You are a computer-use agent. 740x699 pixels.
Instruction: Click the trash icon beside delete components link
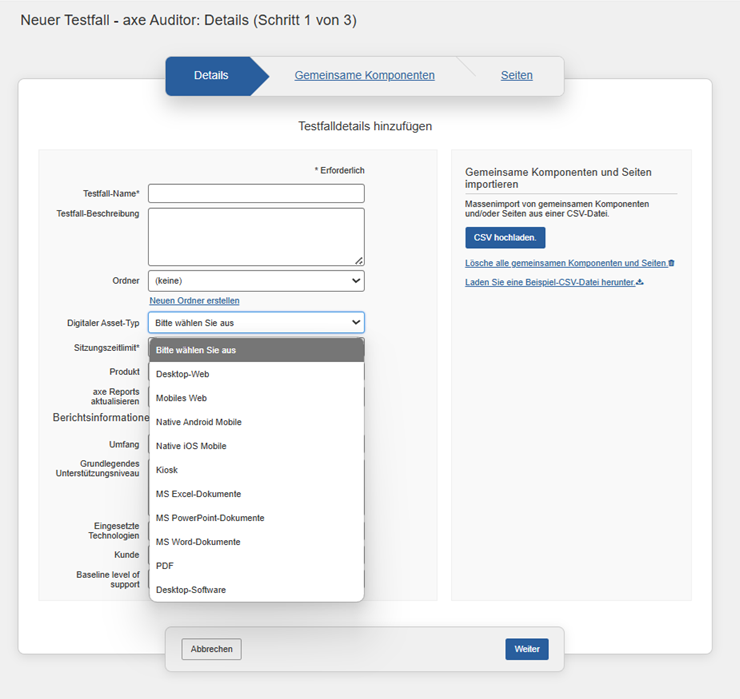(671, 263)
